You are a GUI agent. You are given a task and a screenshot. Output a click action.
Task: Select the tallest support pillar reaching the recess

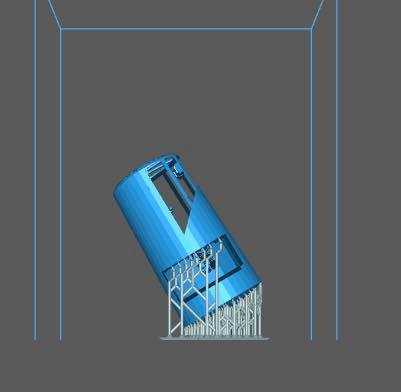217,287
